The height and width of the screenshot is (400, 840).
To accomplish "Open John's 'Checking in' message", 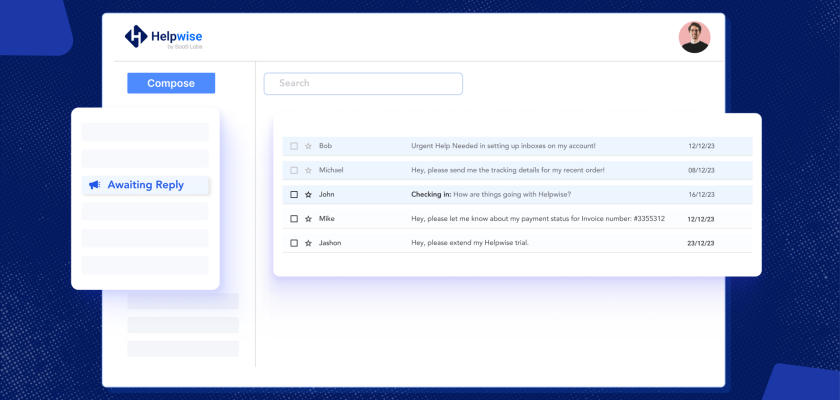I will (x=490, y=194).
